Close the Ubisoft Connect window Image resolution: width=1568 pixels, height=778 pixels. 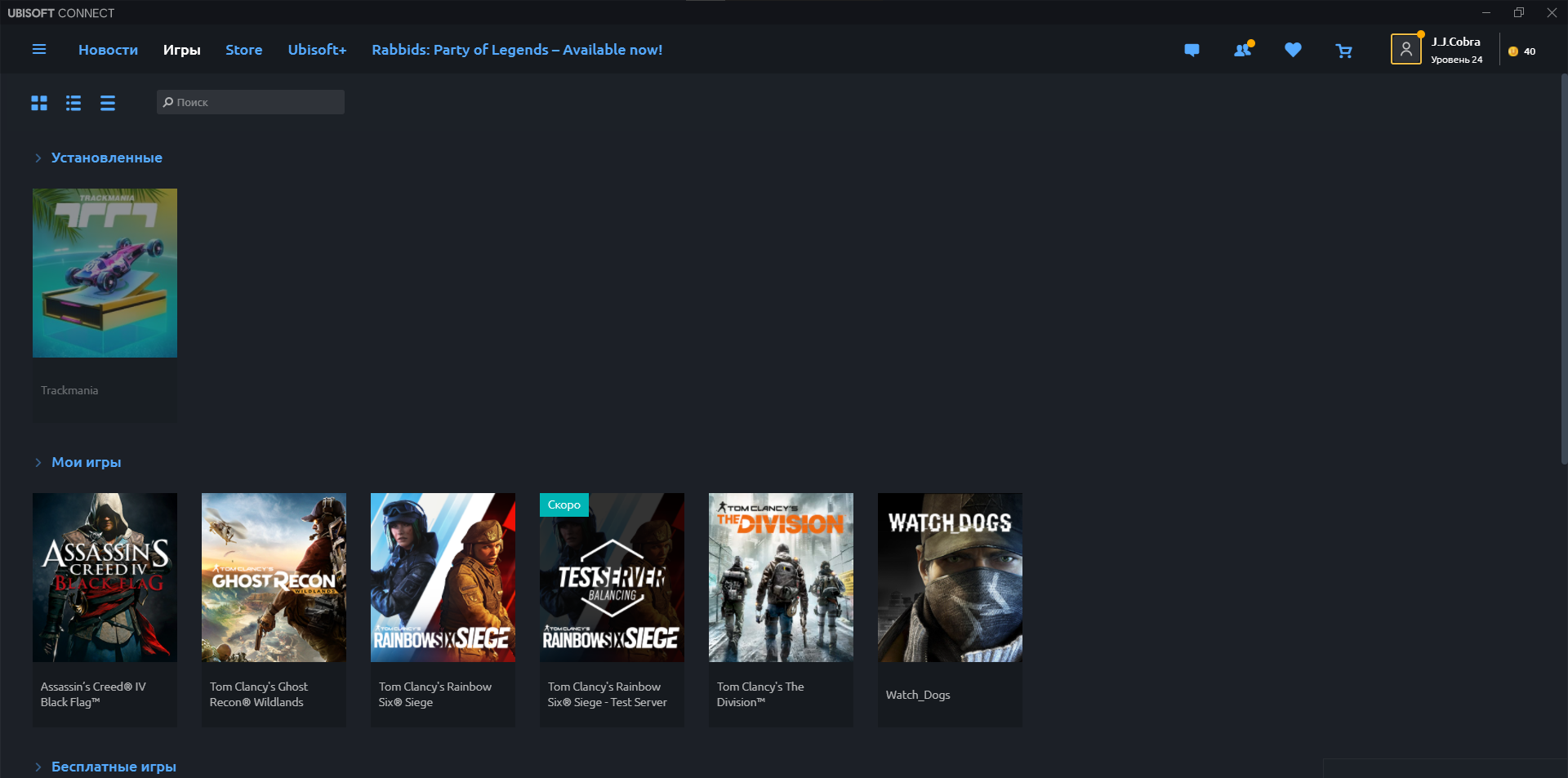(x=1552, y=12)
